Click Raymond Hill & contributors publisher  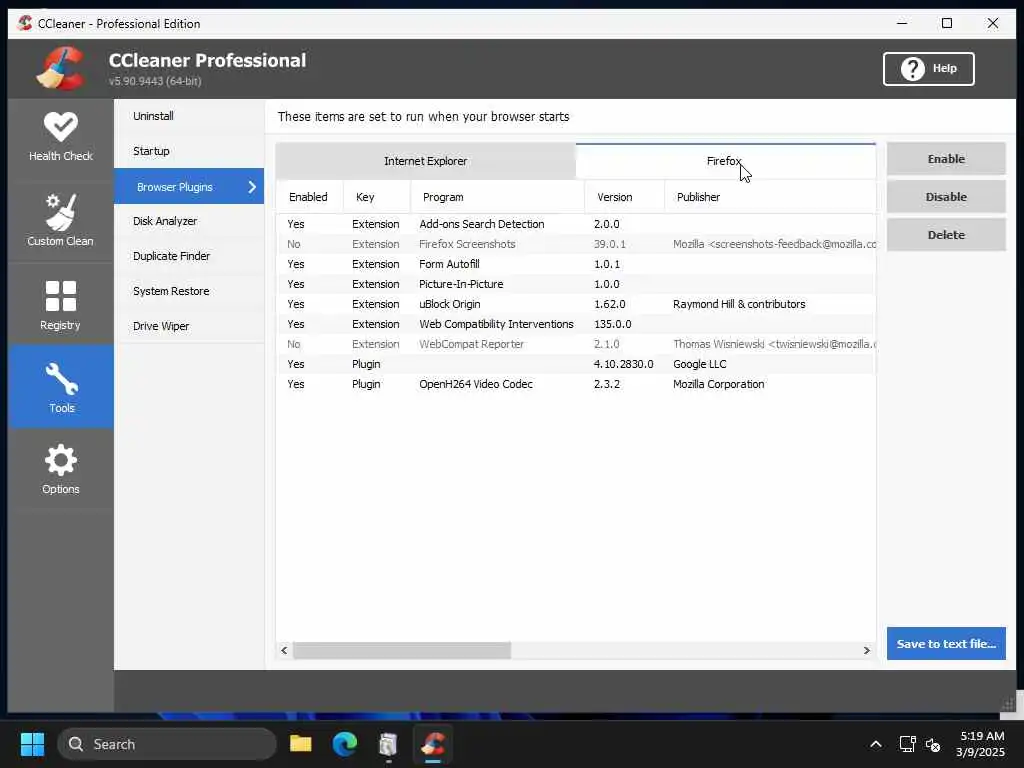click(739, 304)
